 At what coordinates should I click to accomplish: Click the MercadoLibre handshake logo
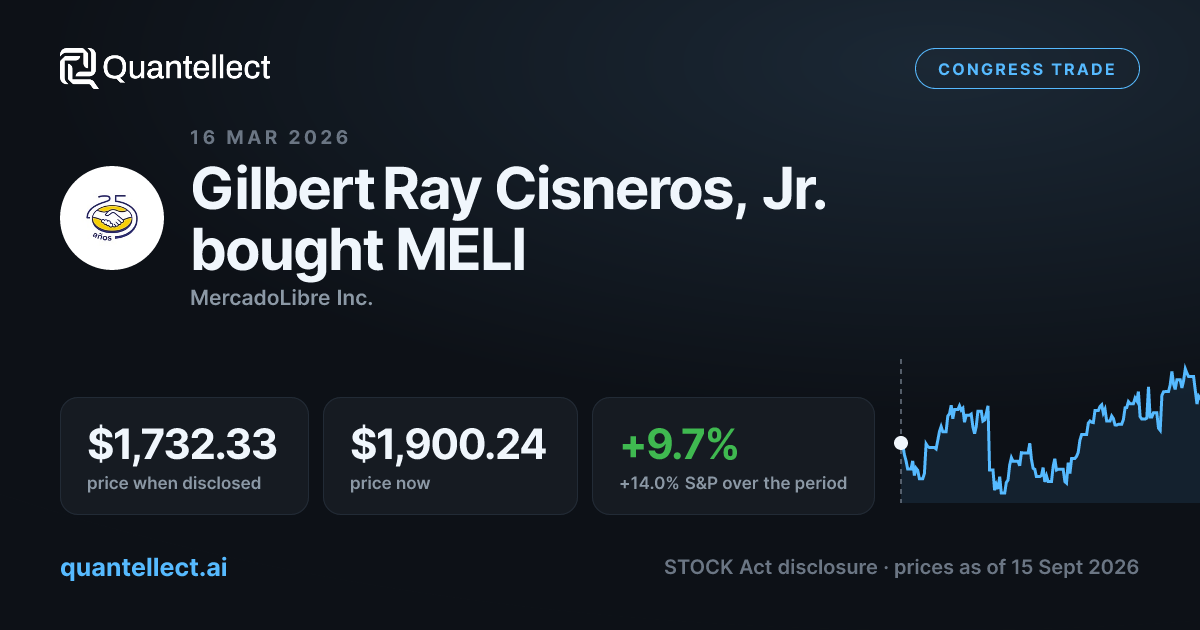tap(112, 218)
